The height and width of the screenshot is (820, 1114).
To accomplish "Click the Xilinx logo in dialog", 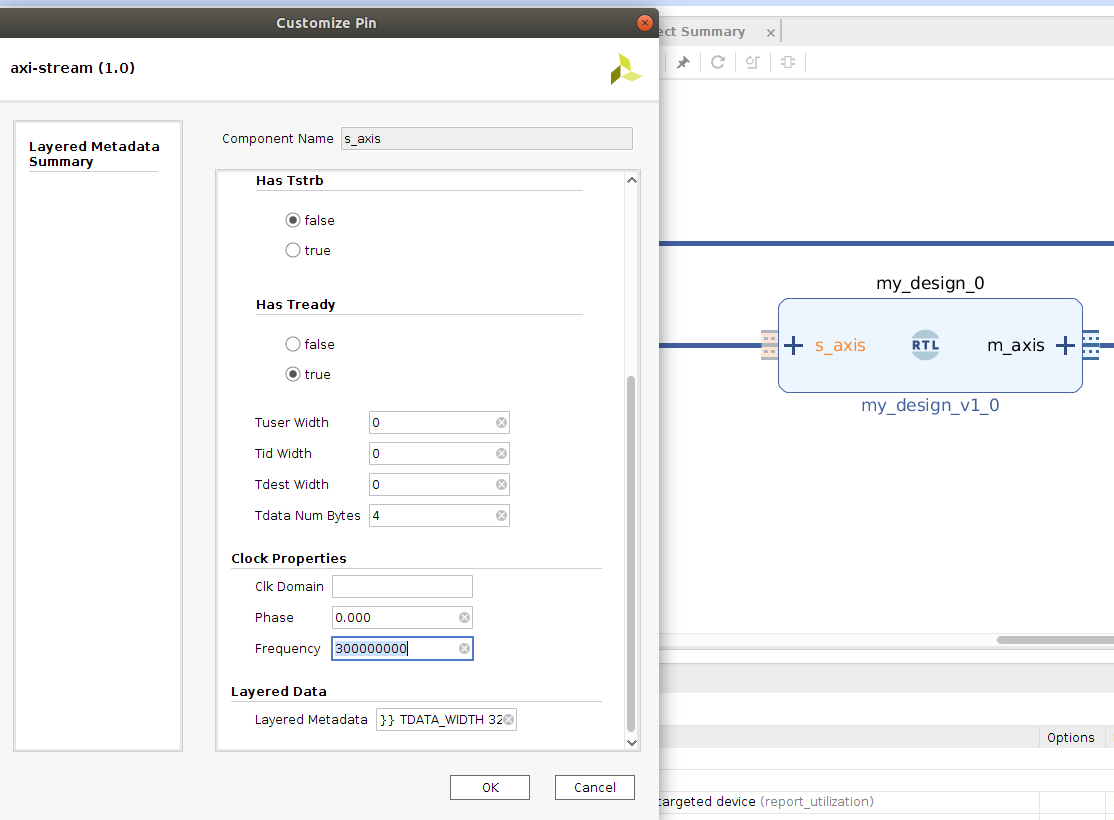I will 625,69.
